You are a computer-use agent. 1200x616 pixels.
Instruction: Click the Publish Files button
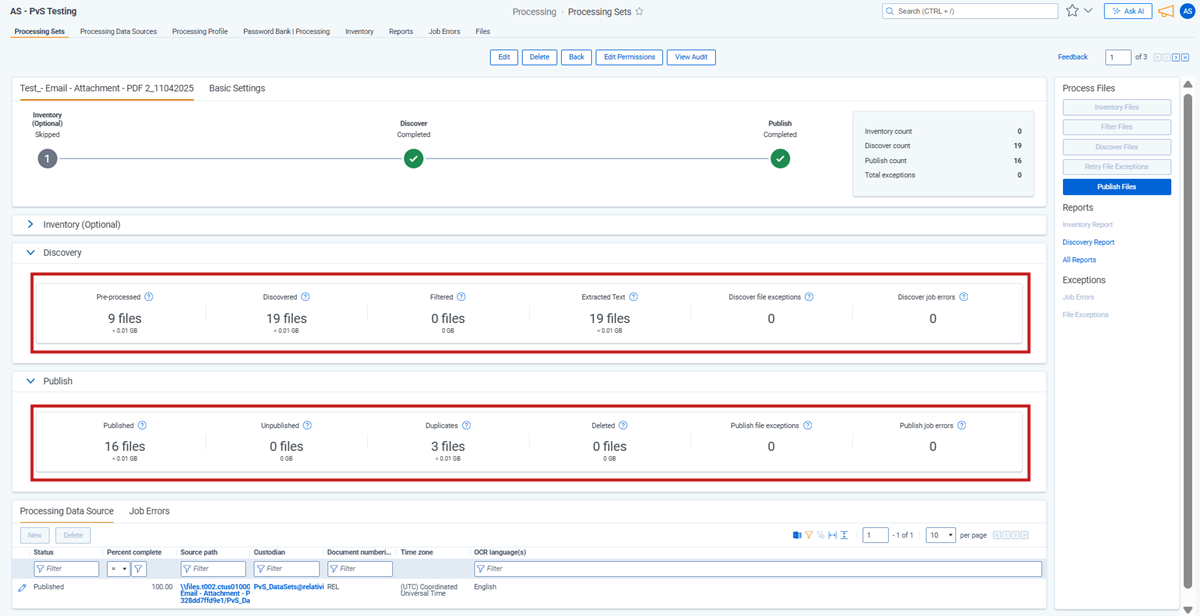click(1116, 187)
